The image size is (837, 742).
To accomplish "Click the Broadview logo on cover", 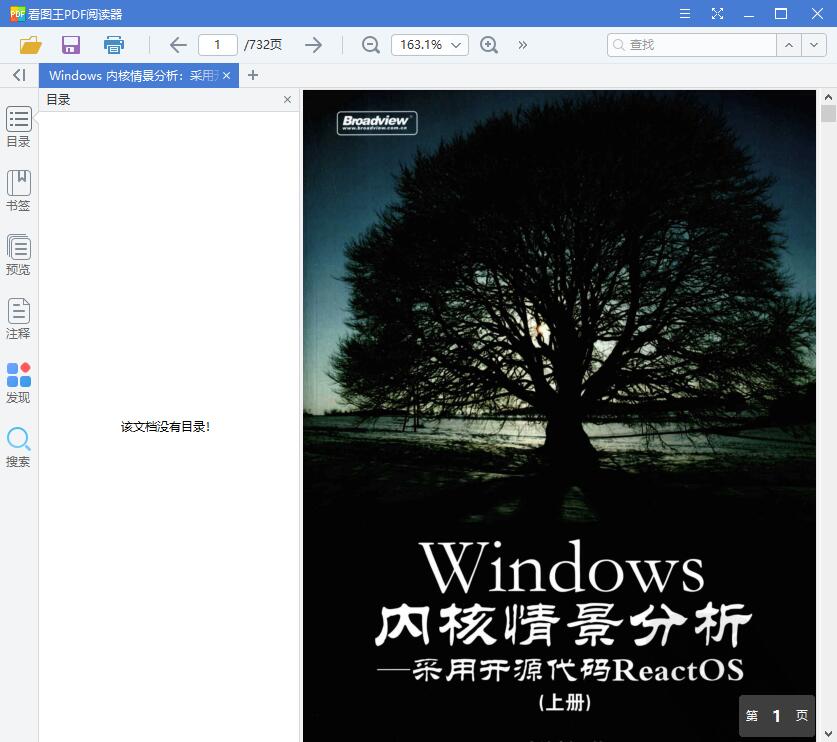I will (x=377, y=123).
